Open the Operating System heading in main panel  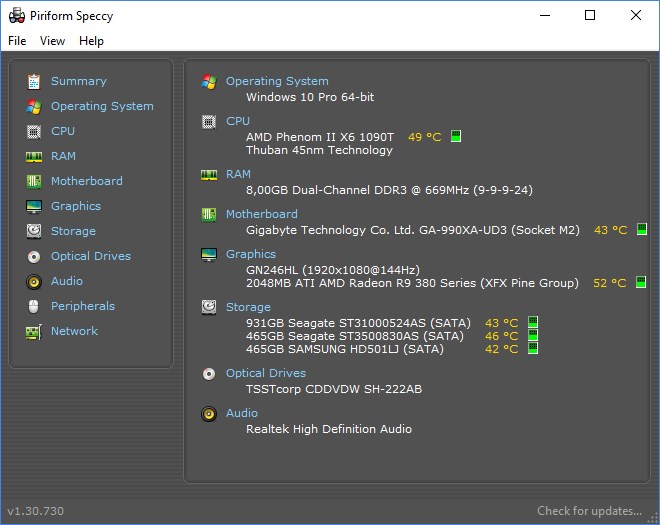277,81
